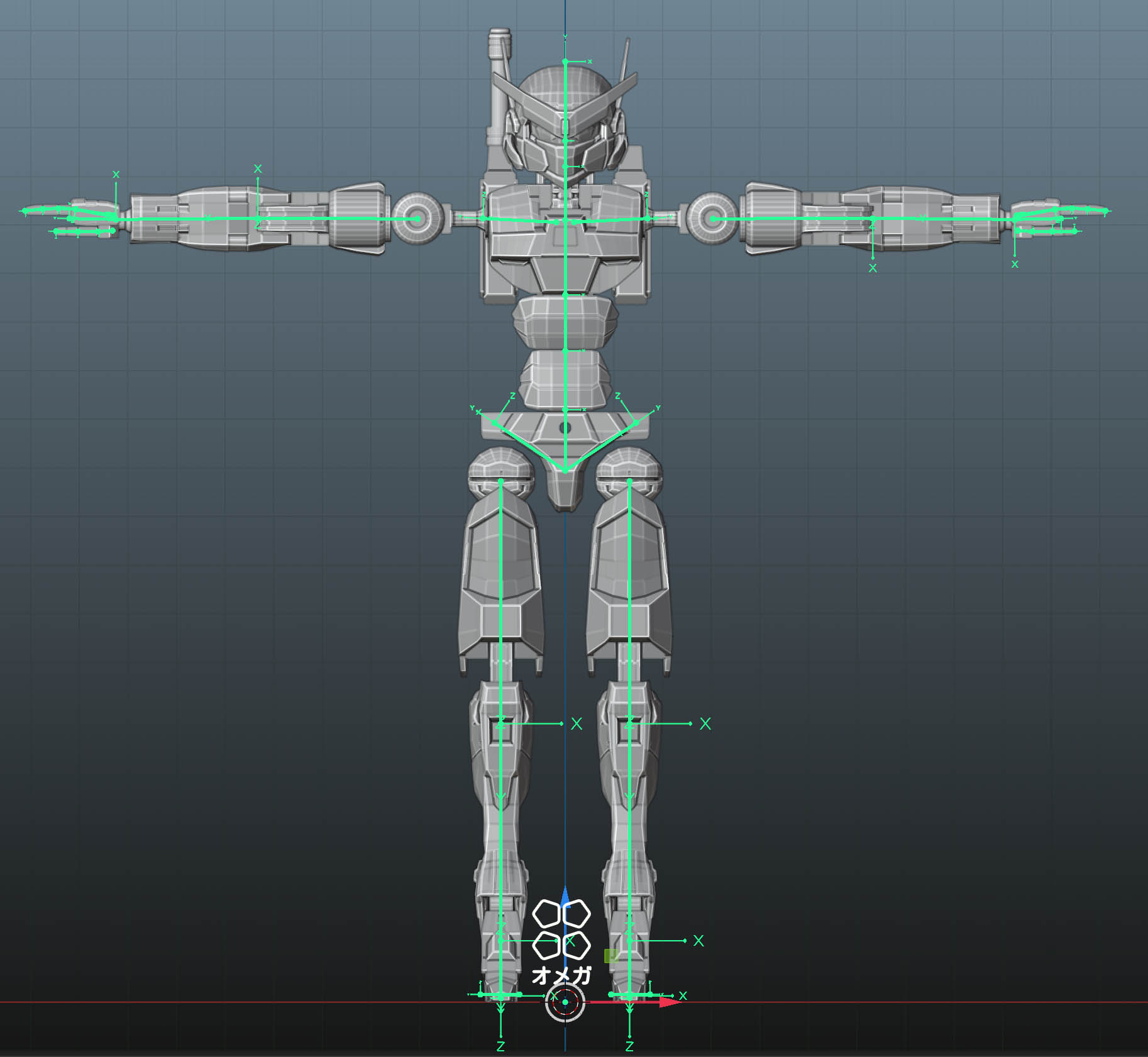Image resolution: width=1148 pixels, height=1057 pixels.
Task: Select the elbow joint on the screen-right arm
Action: pyautogui.click(x=873, y=219)
